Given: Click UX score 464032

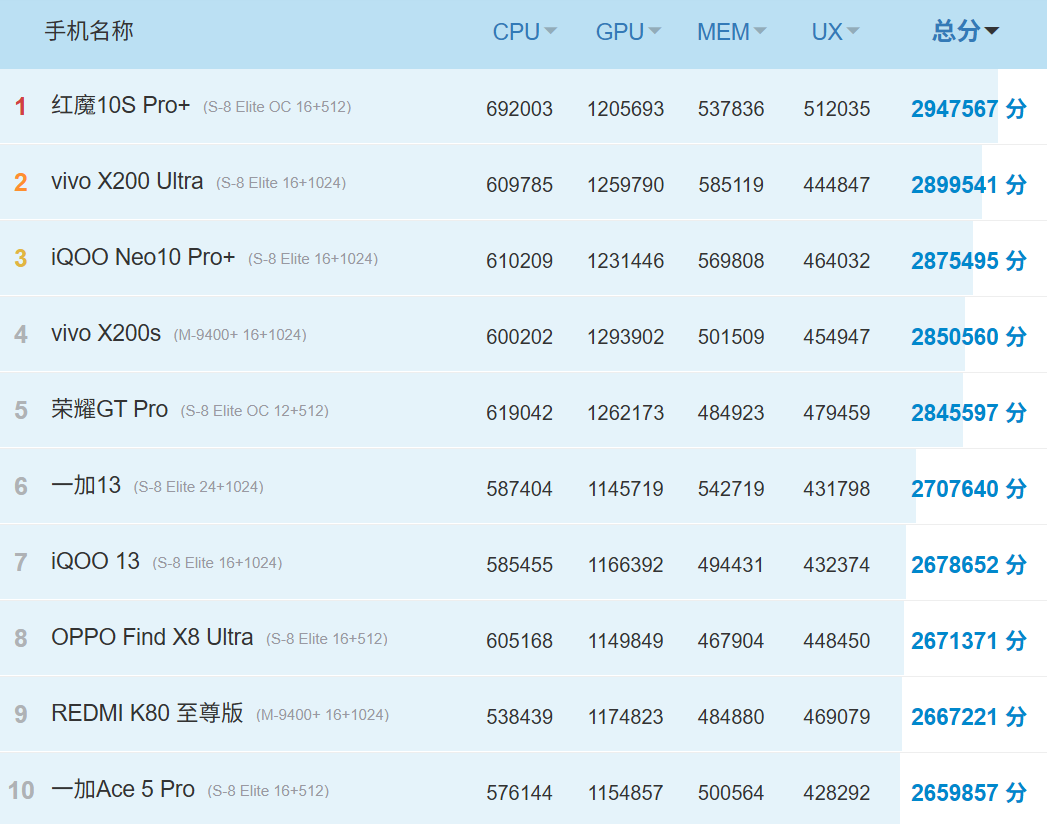Looking at the screenshot, I should tap(837, 261).
